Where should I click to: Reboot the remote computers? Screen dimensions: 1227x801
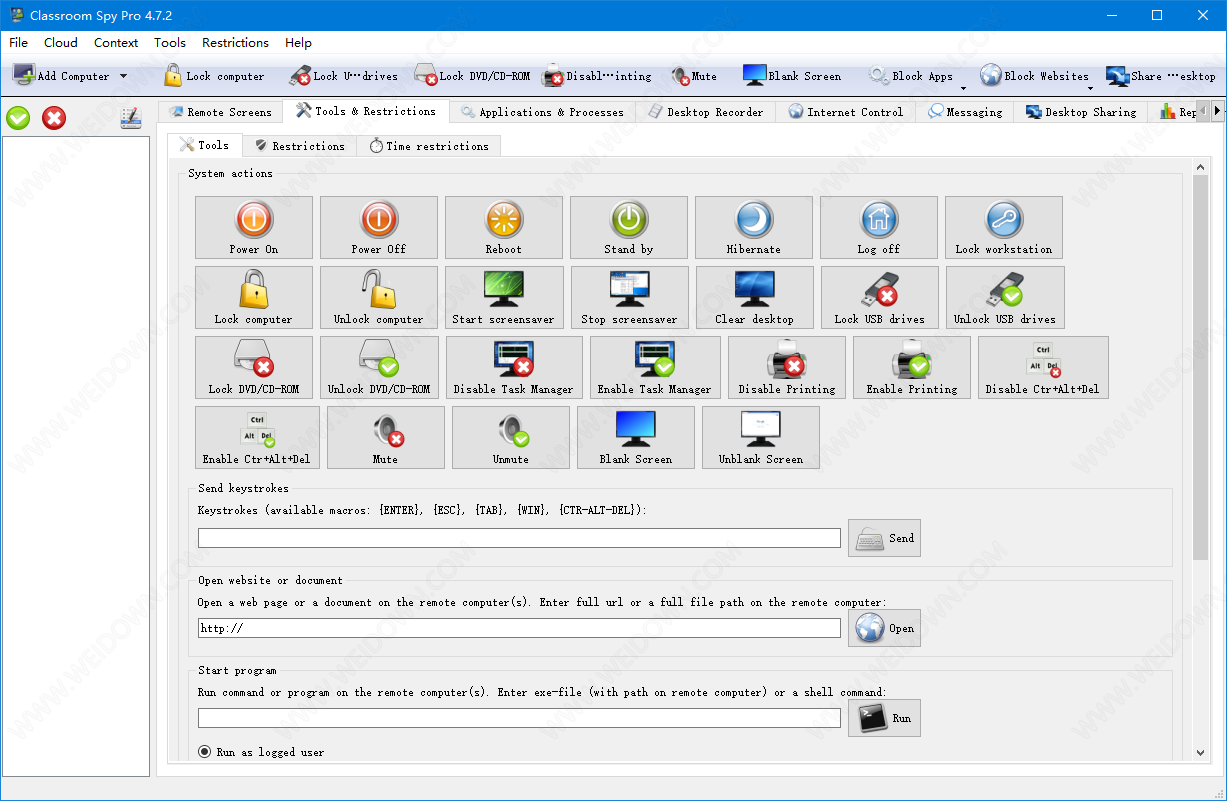tap(504, 227)
